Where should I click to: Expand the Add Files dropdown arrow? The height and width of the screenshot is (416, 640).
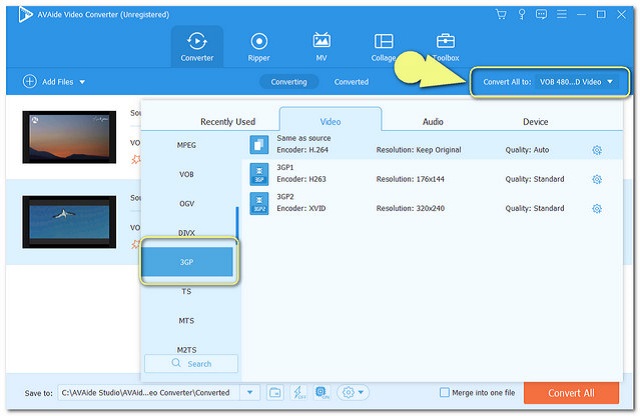pos(82,82)
